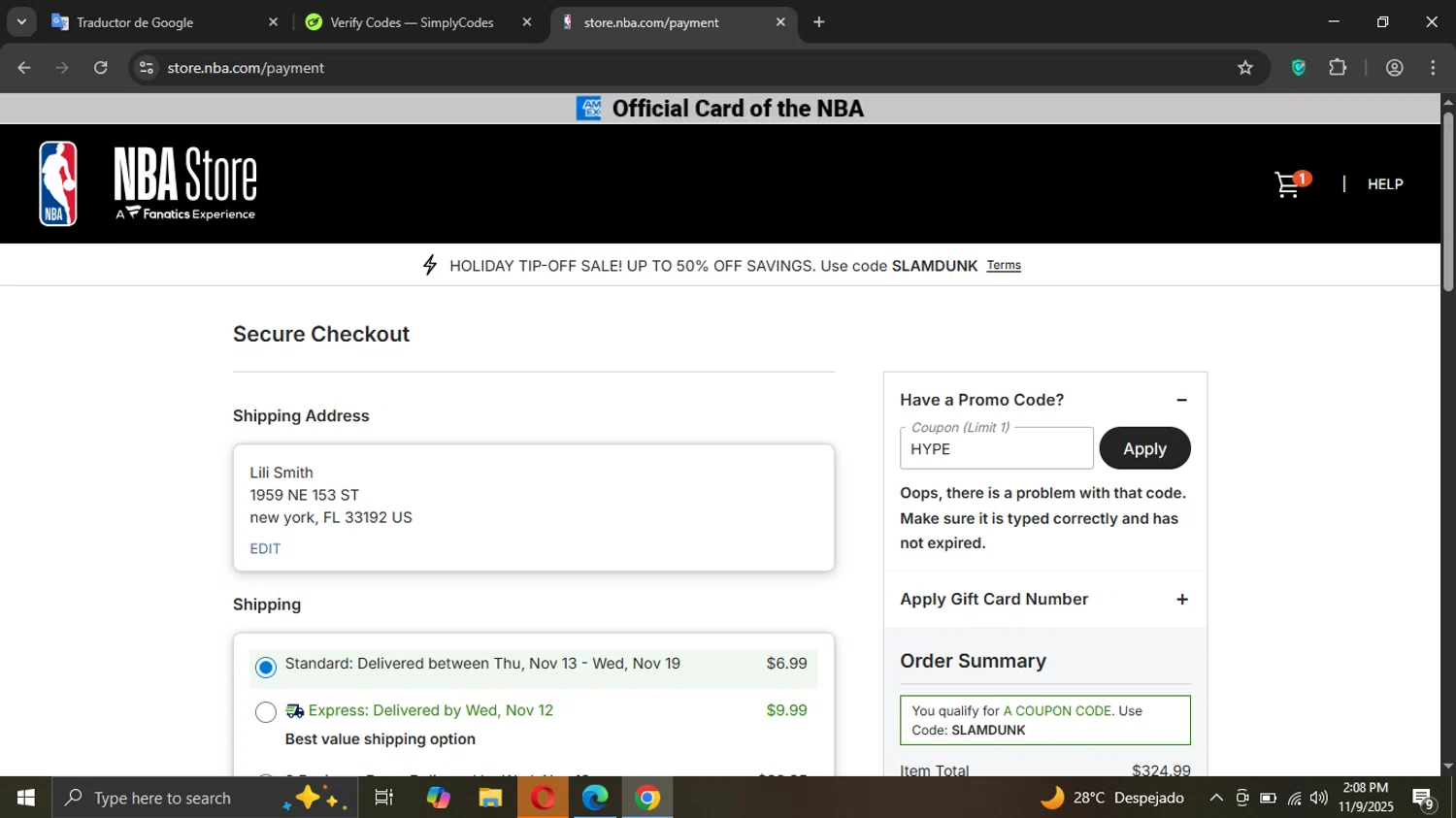Select Standard shipping radio button
This screenshot has height=818, width=1456.
pyautogui.click(x=266, y=668)
